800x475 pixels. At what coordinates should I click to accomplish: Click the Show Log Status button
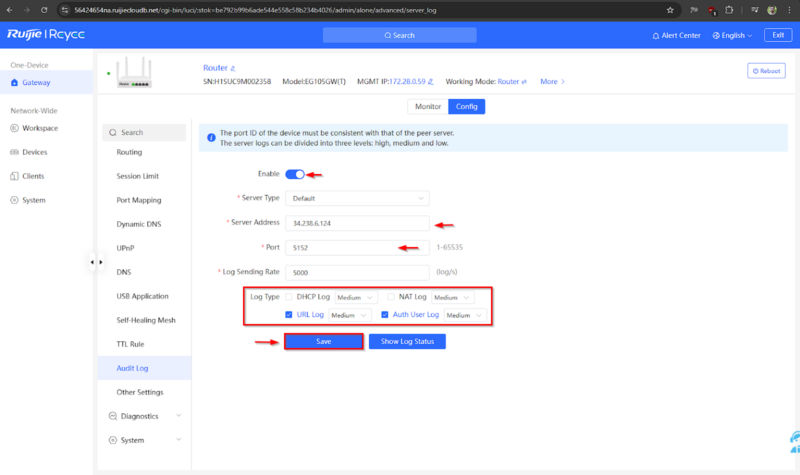tap(407, 341)
